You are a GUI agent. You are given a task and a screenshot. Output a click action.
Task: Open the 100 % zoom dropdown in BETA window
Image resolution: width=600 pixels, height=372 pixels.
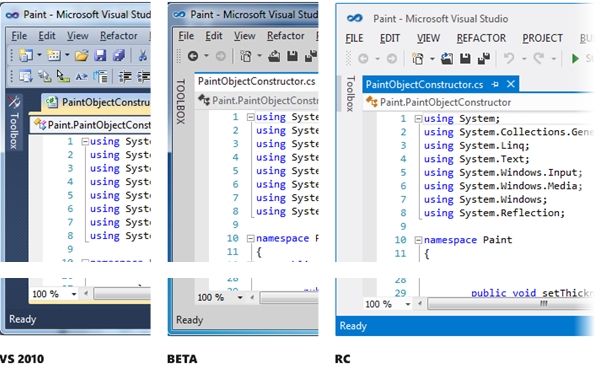coord(240,297)
